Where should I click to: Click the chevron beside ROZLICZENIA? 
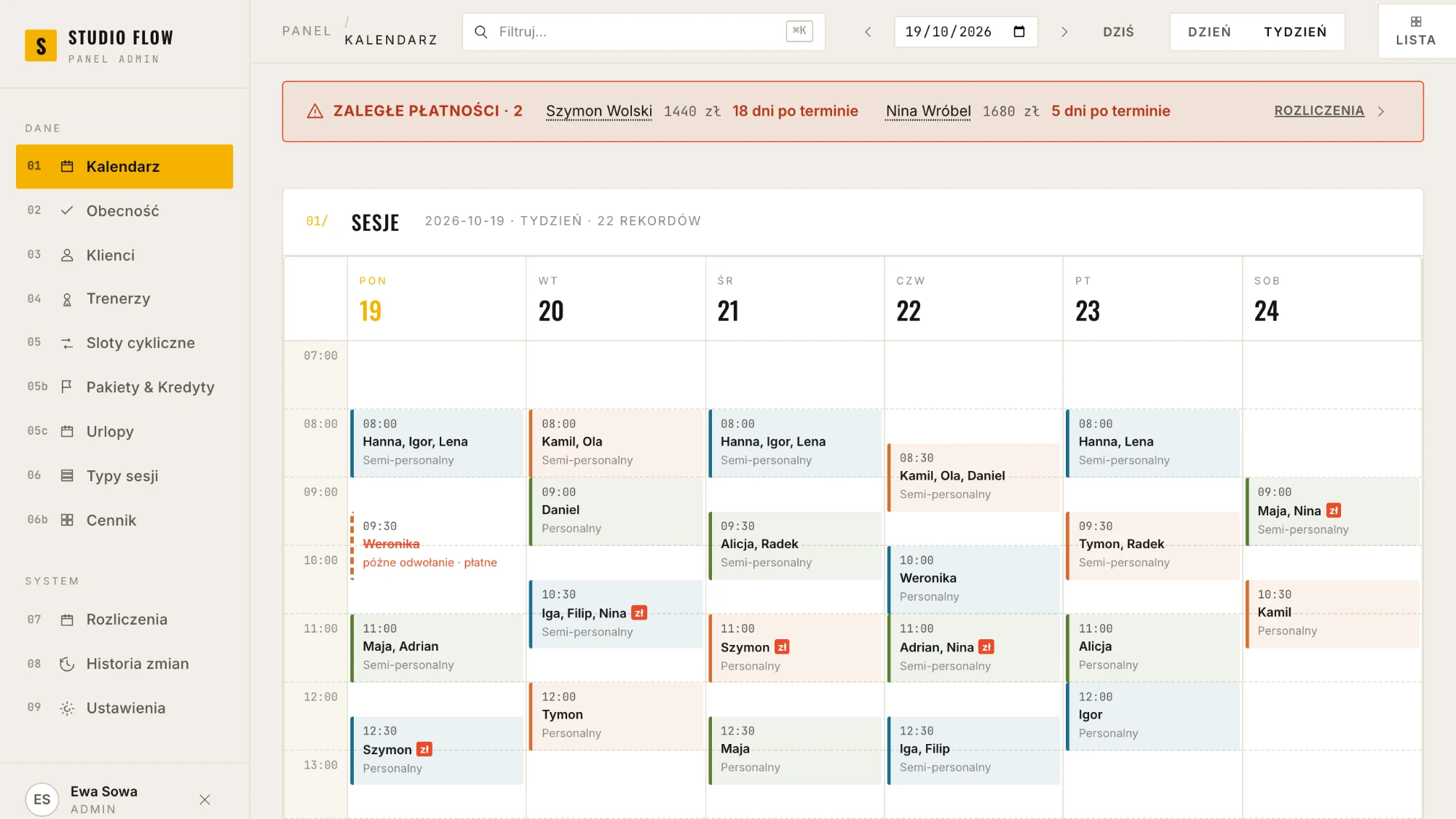tap(1381, 111)
